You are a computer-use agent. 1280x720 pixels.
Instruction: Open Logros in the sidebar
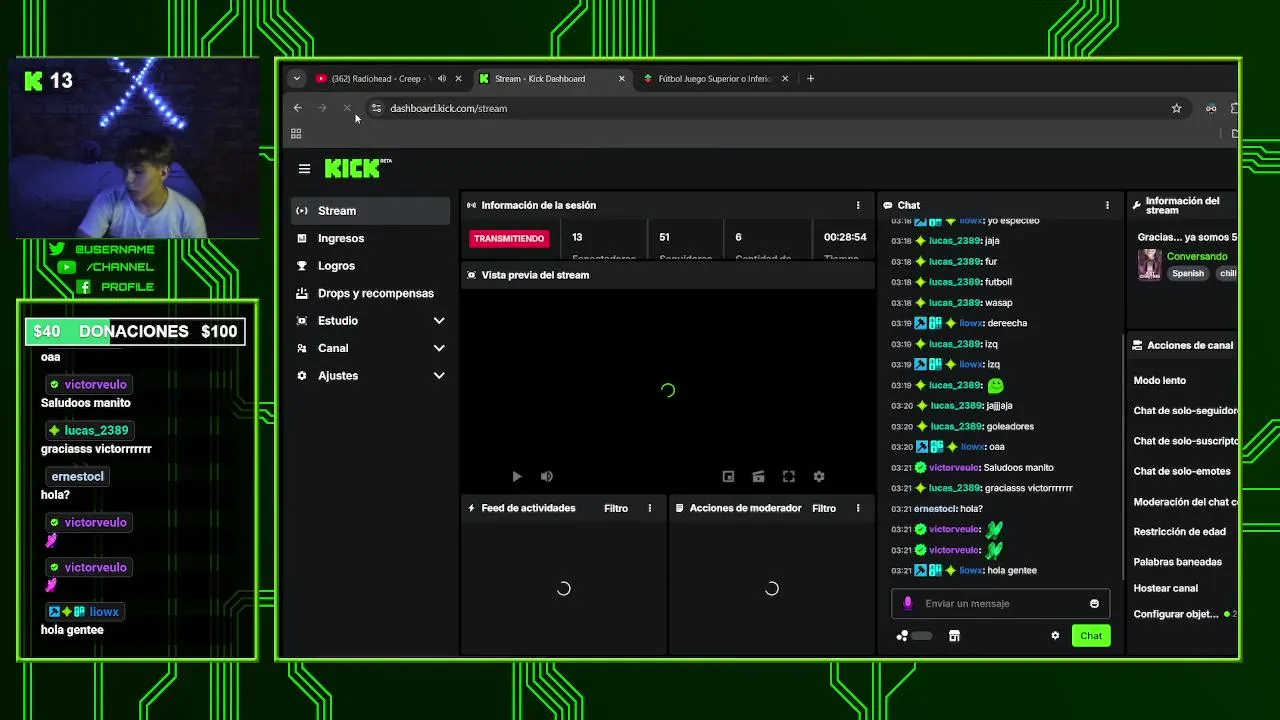click(371, 266)
